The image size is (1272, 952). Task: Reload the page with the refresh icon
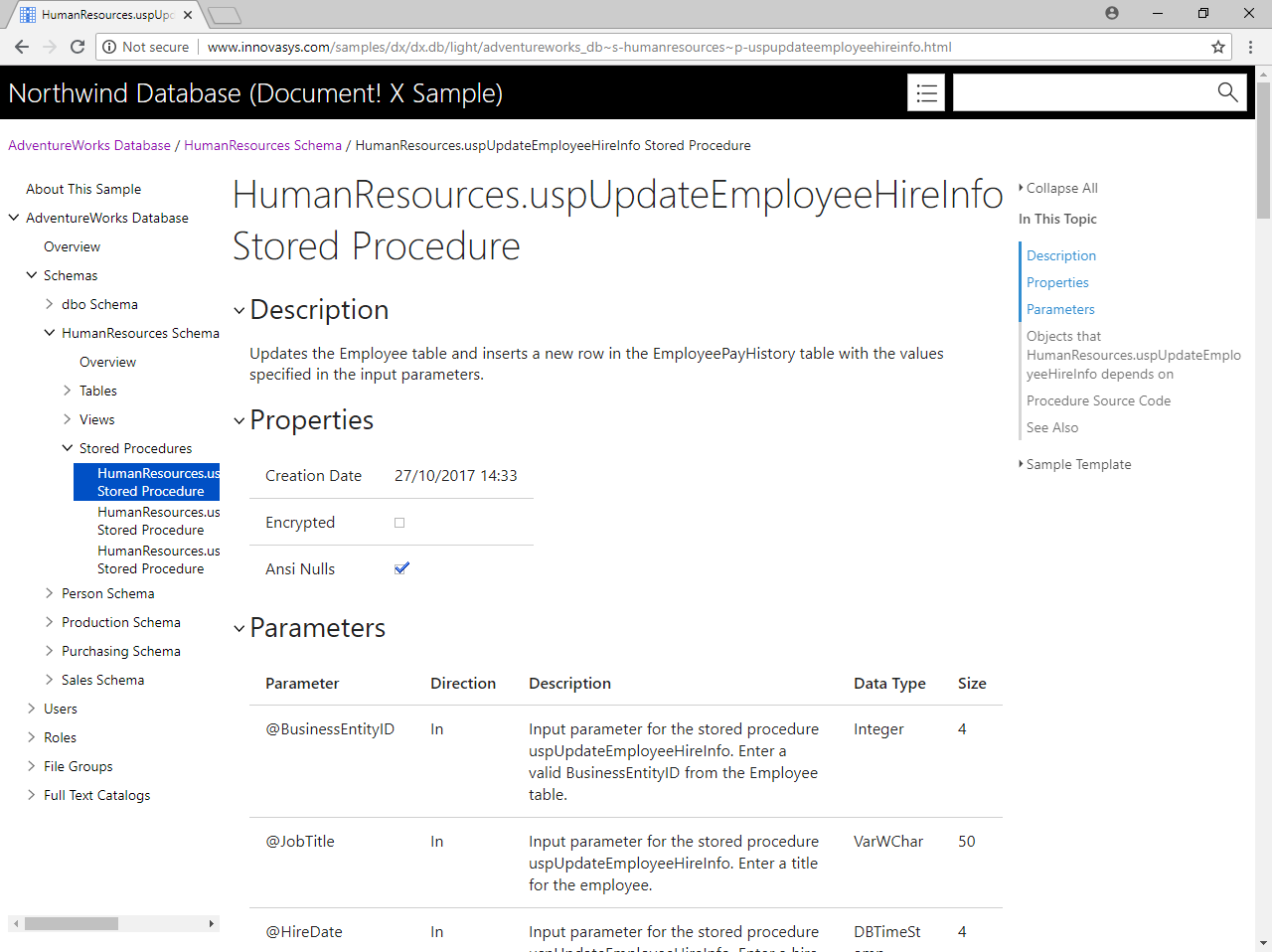78,47
